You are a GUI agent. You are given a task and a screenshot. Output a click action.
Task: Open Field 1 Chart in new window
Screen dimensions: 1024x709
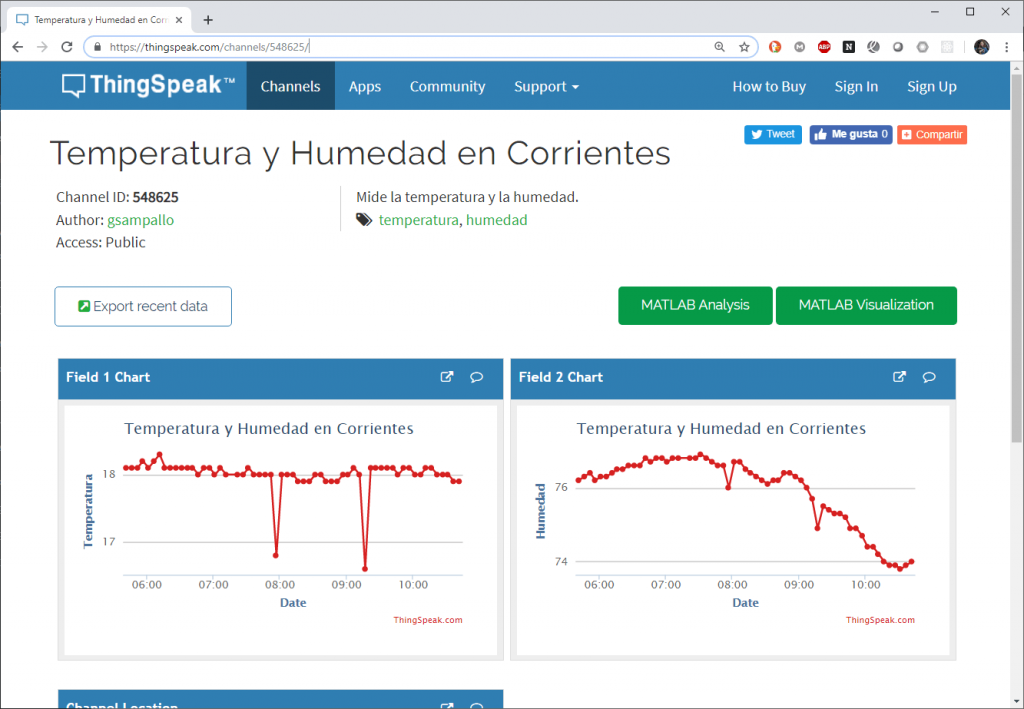pos(446,377)
